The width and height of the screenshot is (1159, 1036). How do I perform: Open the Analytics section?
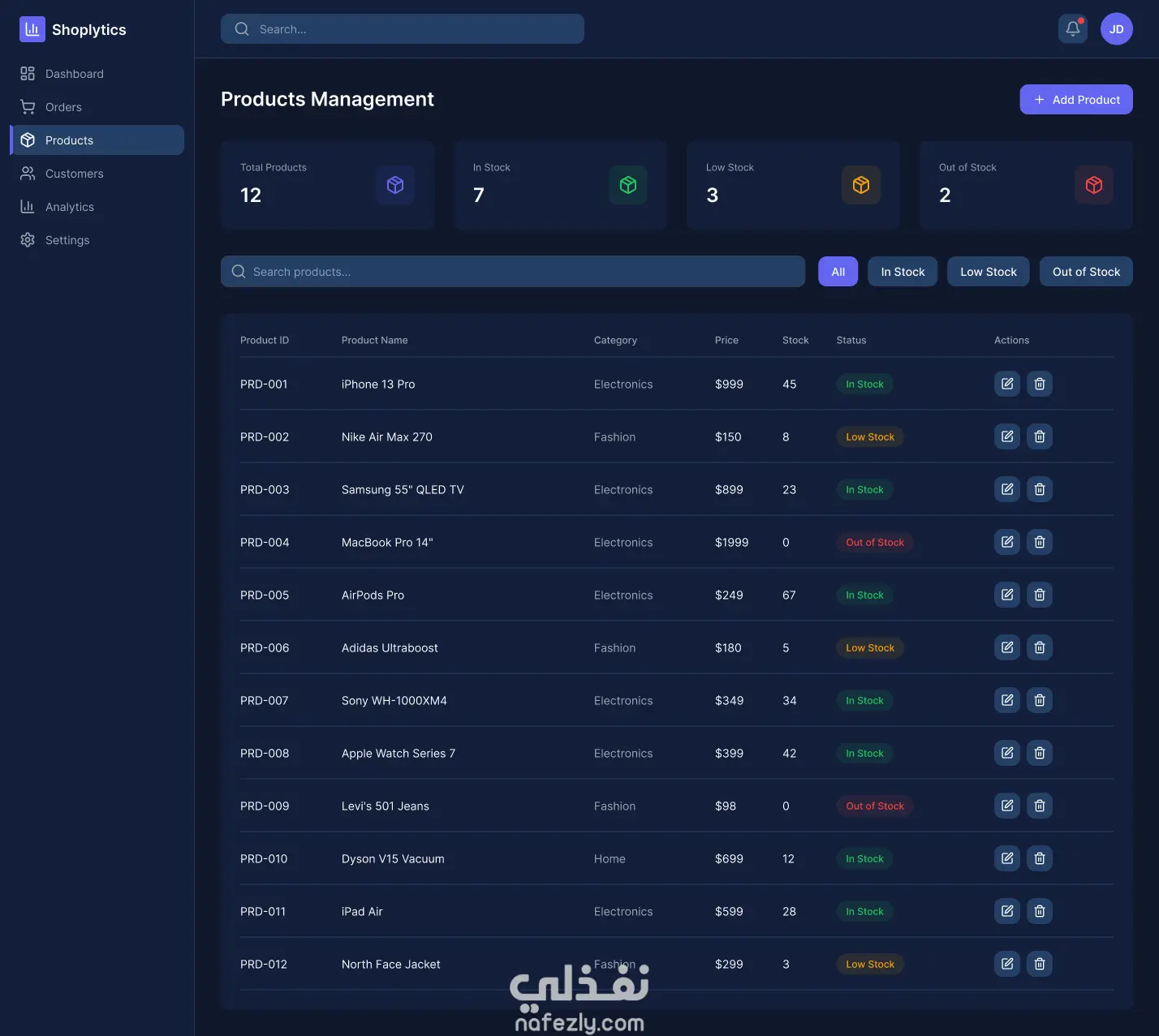coord(97,207)
